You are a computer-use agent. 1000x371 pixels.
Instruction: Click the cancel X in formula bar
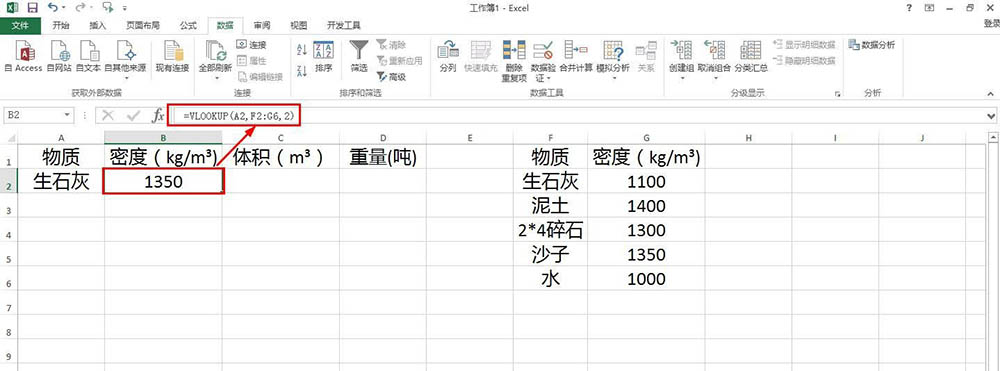(x=108, y=115)
